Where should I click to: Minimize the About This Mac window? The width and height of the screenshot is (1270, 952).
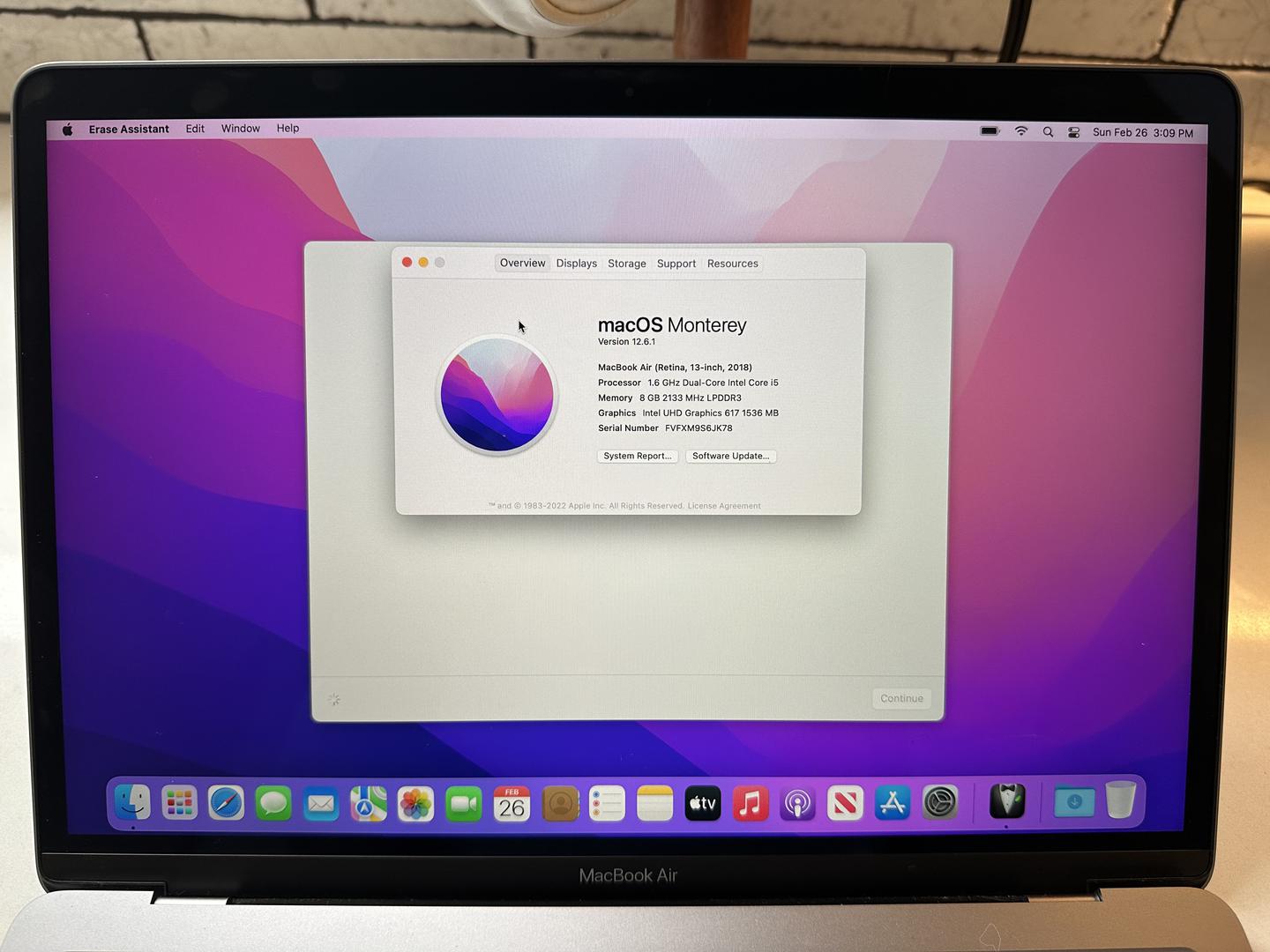[423, 262]
